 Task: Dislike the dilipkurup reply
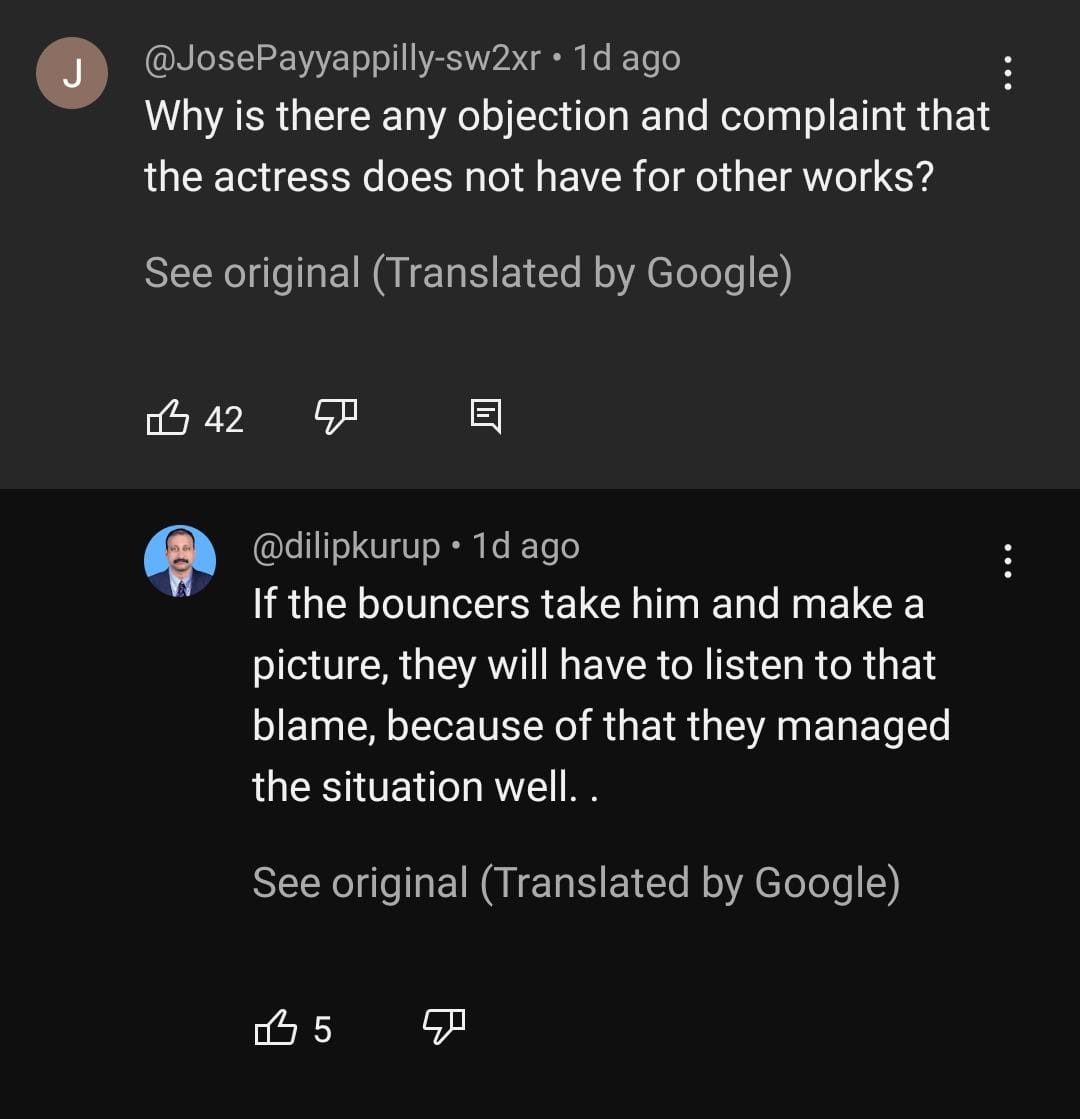444,1024
